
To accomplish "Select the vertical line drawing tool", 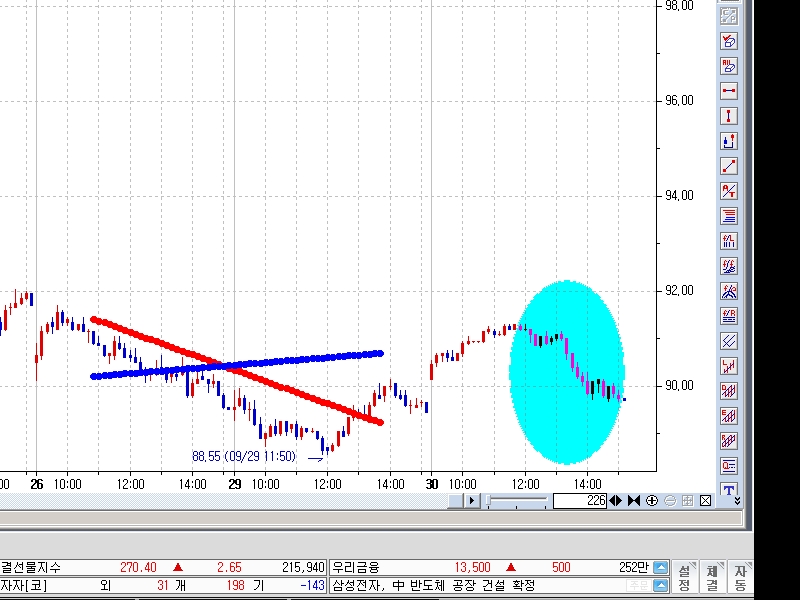I will 728,116.
